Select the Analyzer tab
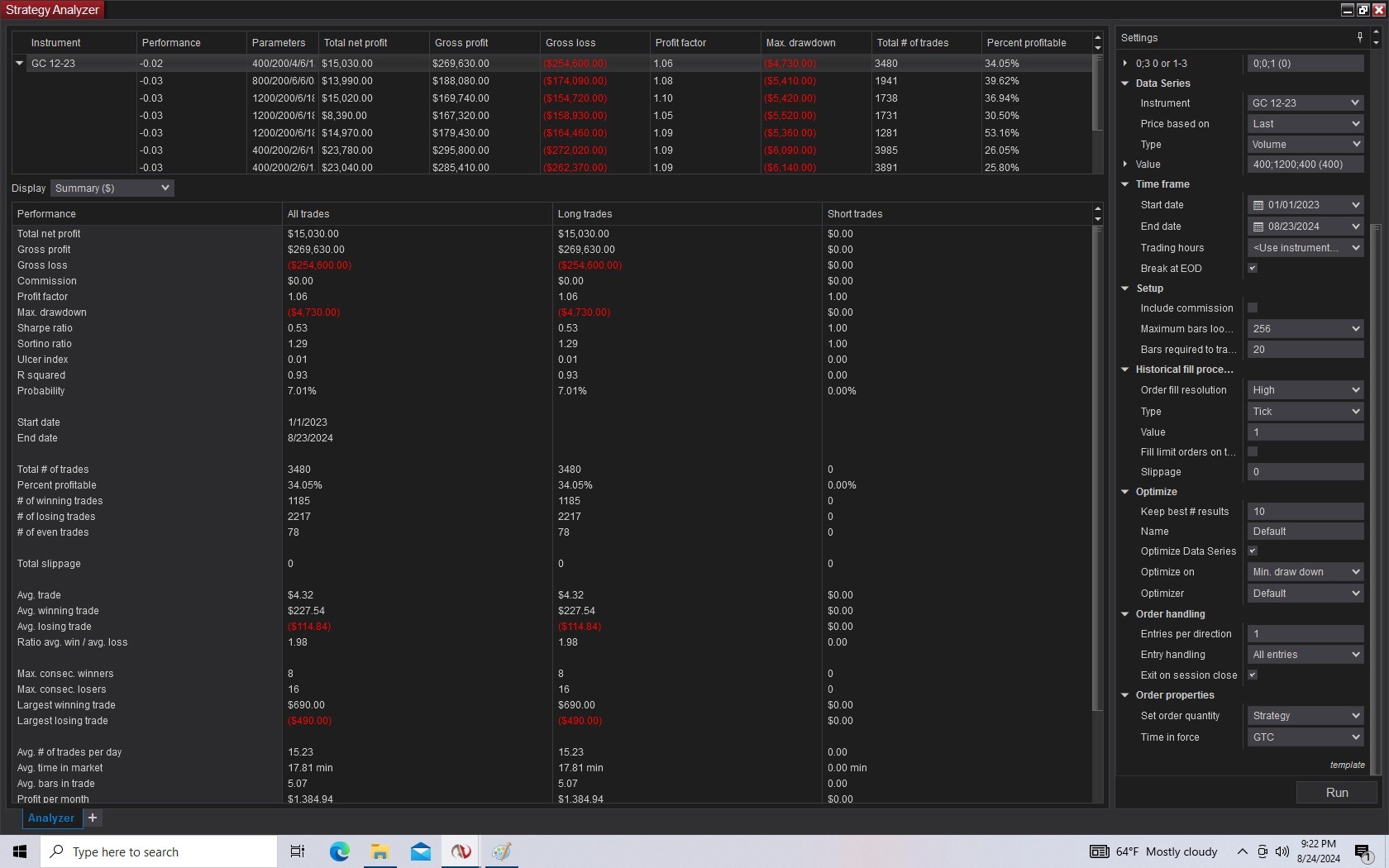The image size is (1389, 868). (x=51, y=818)
